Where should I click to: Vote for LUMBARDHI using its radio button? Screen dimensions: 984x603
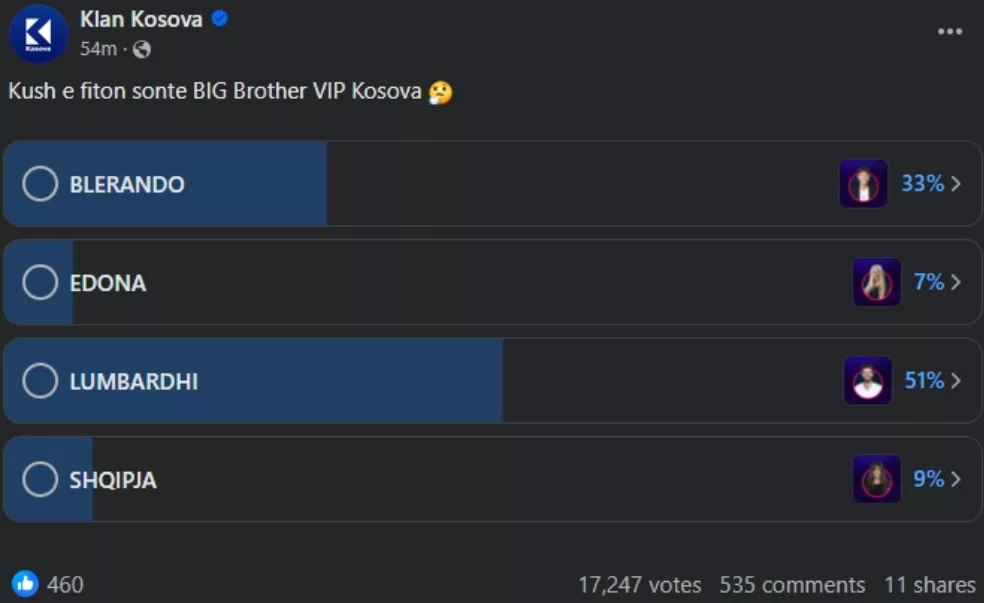point(40,381)
